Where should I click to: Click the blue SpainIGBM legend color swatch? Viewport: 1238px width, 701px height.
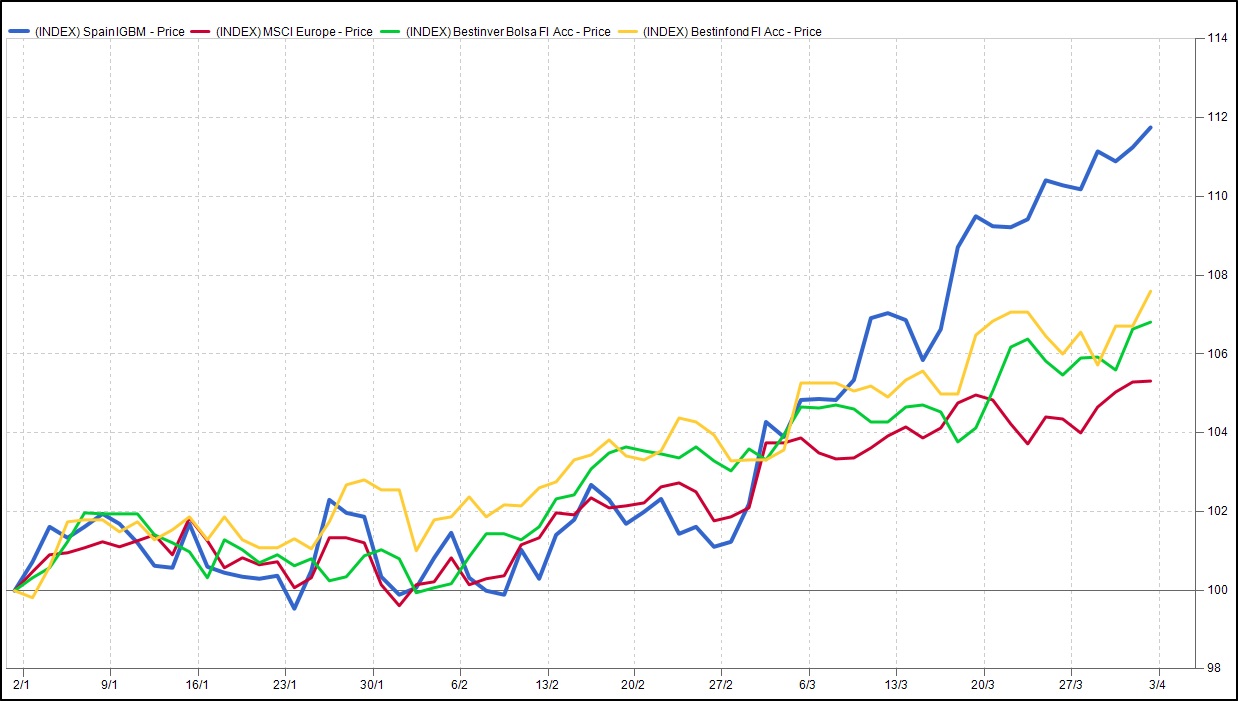19,32
